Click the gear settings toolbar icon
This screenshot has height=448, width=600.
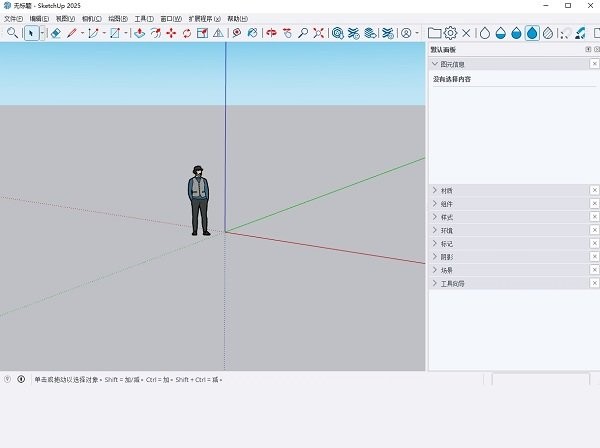pyautogui.click(x=451, y=33)
